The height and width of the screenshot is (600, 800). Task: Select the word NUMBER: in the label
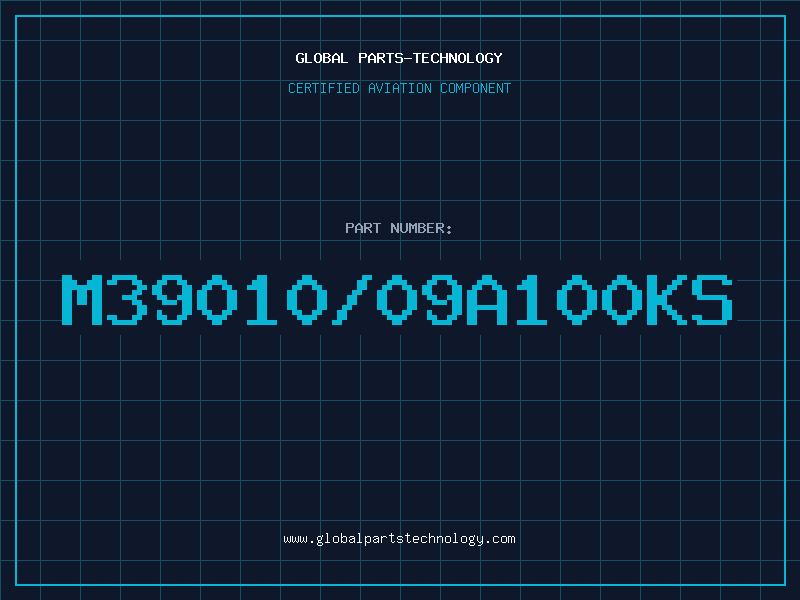[421, 228]
